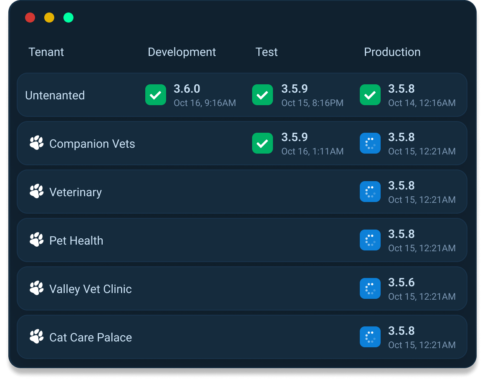The width and height of the screenshot is (490, 384).
Task: Click Valley Vet Clinic deploying spinner icon
Action: (370, 288)
